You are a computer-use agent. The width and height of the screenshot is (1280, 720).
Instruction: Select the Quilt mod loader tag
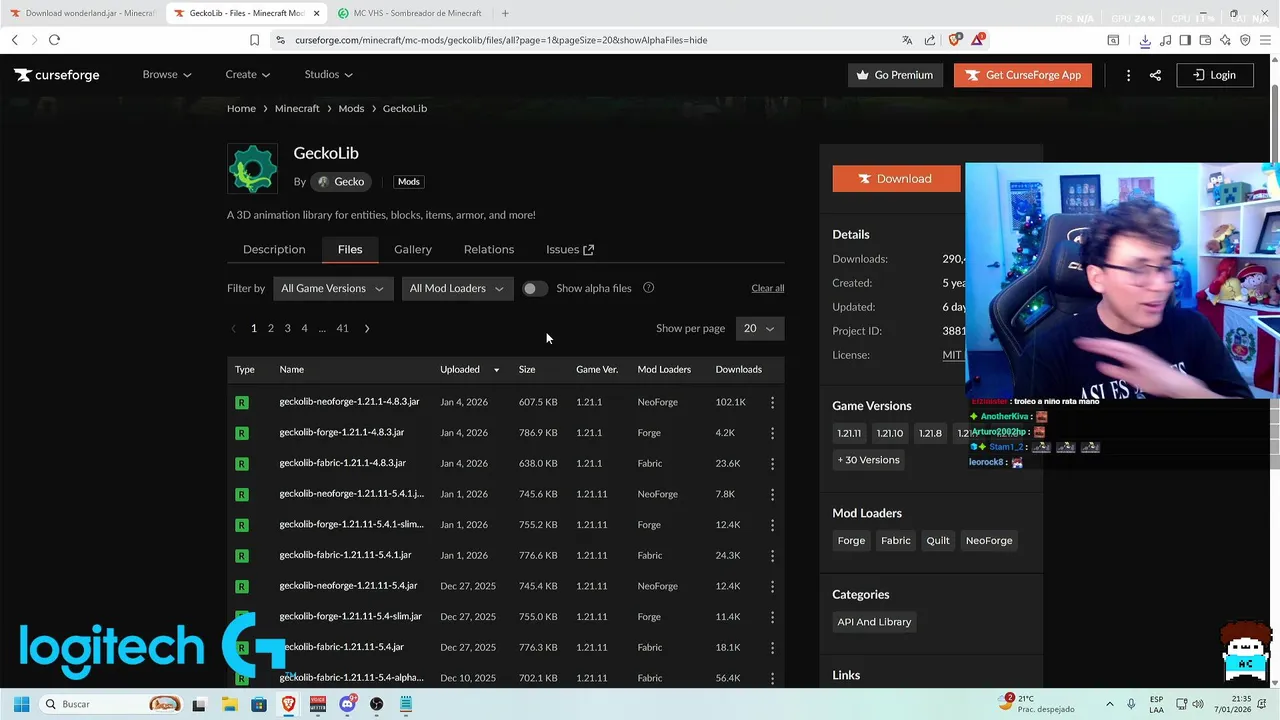[938, 541]
